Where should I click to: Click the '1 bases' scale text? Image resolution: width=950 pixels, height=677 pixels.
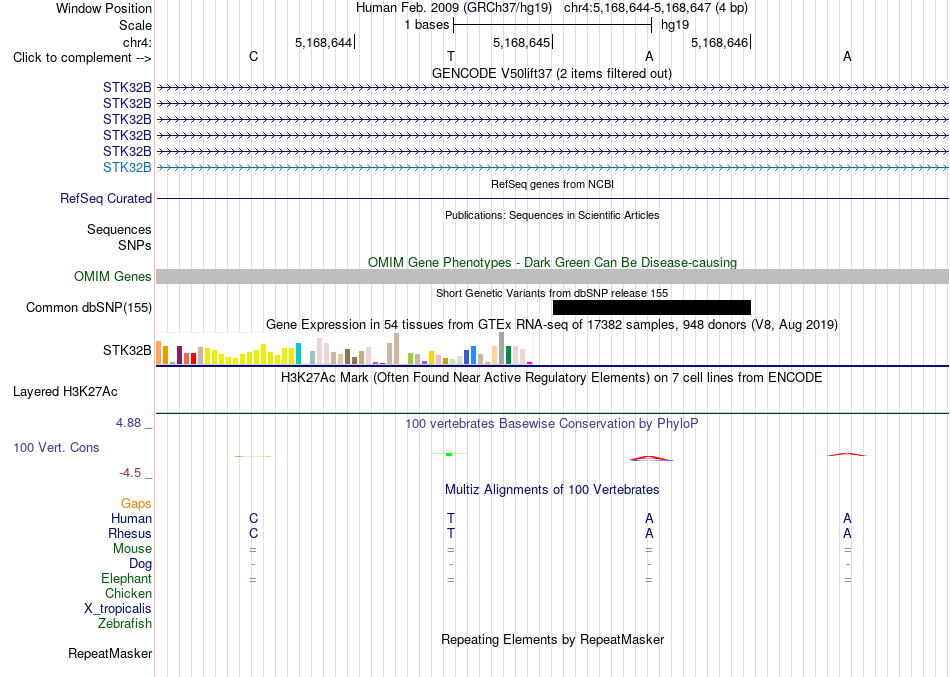pyautogui.click(x=427, y=25)
